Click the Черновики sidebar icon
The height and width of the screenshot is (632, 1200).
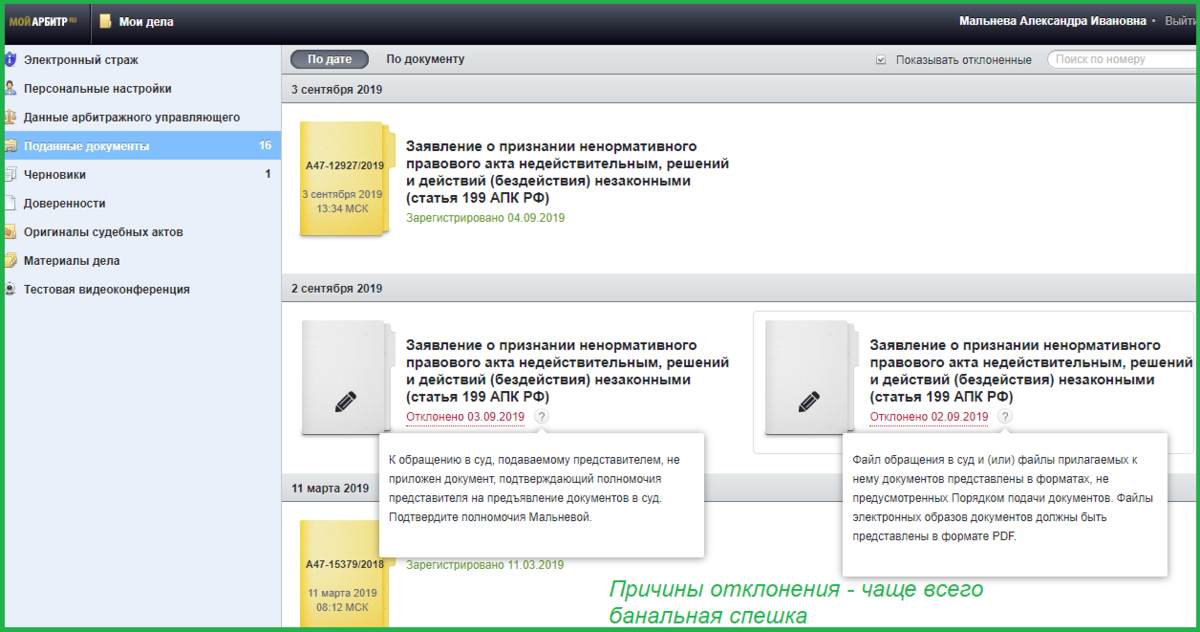click(10, 174)
